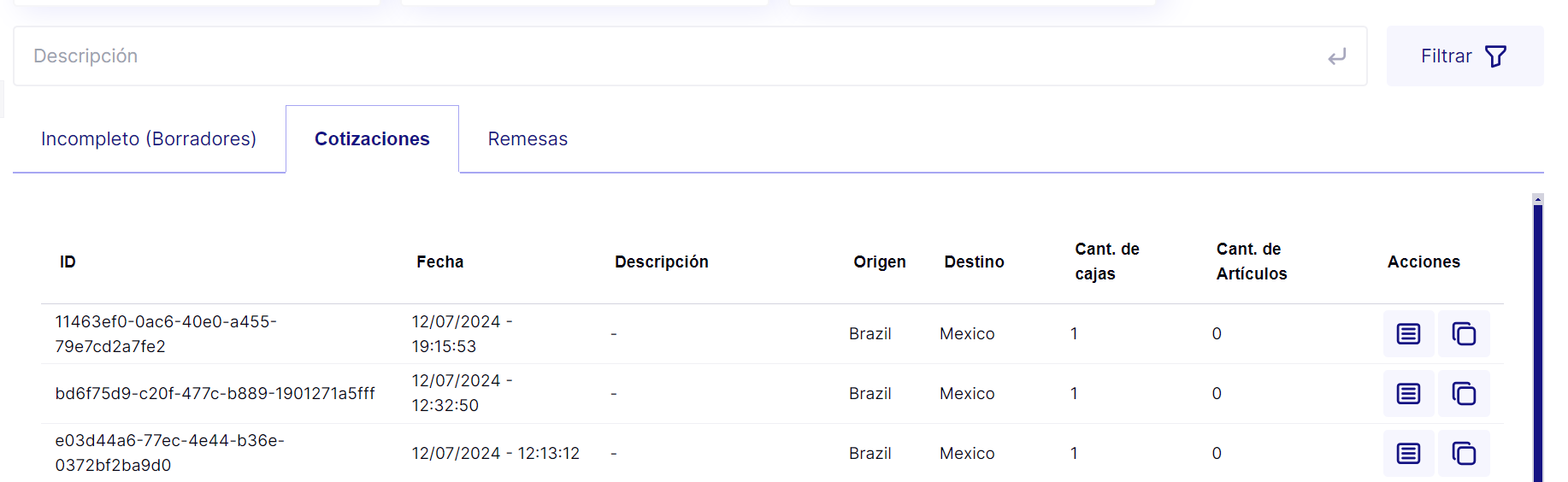Image resolution: width=1568 pixels, height=482 pixels.
Task: Click the table's vertical scrollbar
Action: [1538, 342]
